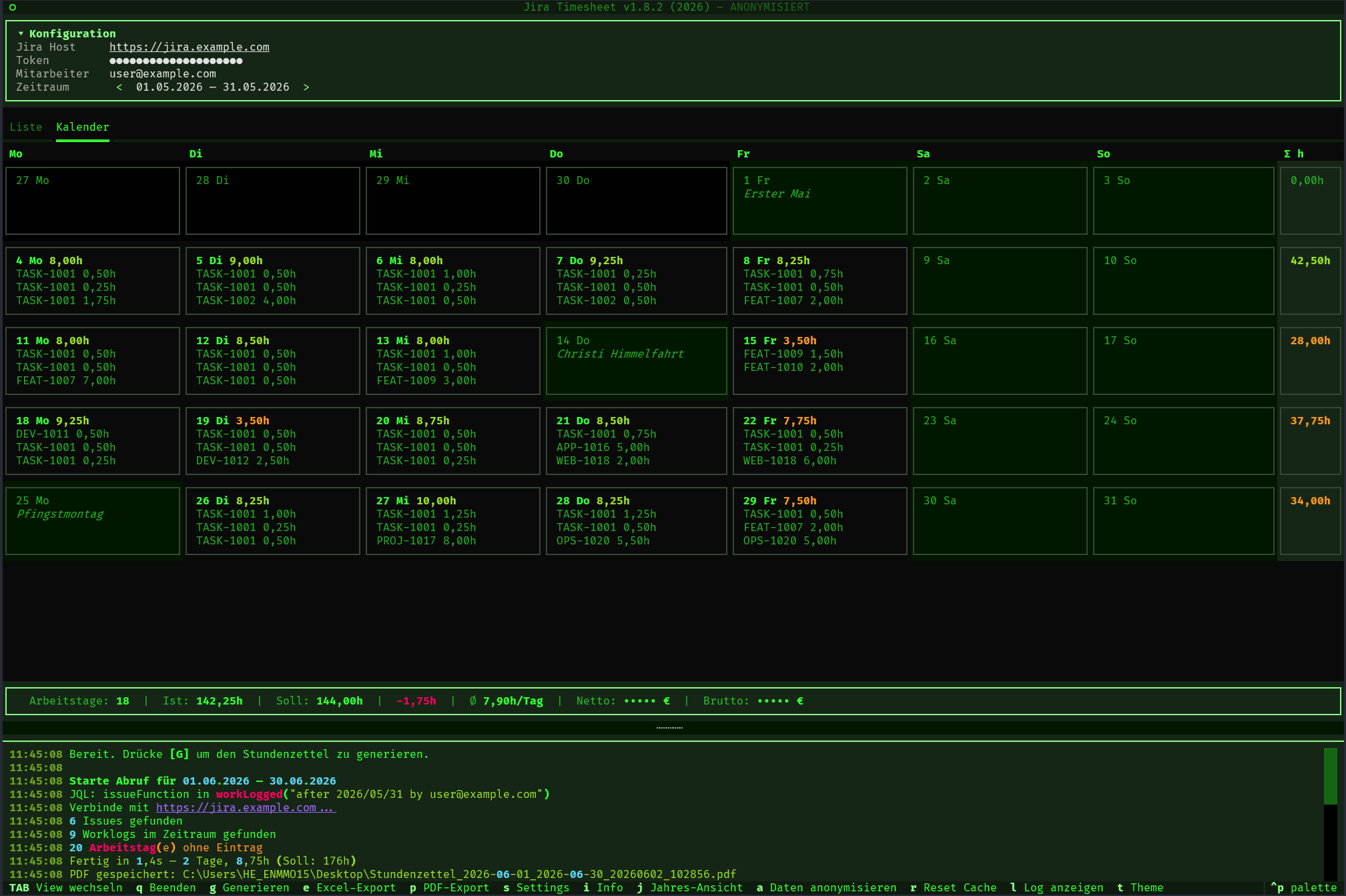This screenshot has width=1346, height=896.
Task: Open footer j Jahres-Ansicht
Action: point(690,888)
